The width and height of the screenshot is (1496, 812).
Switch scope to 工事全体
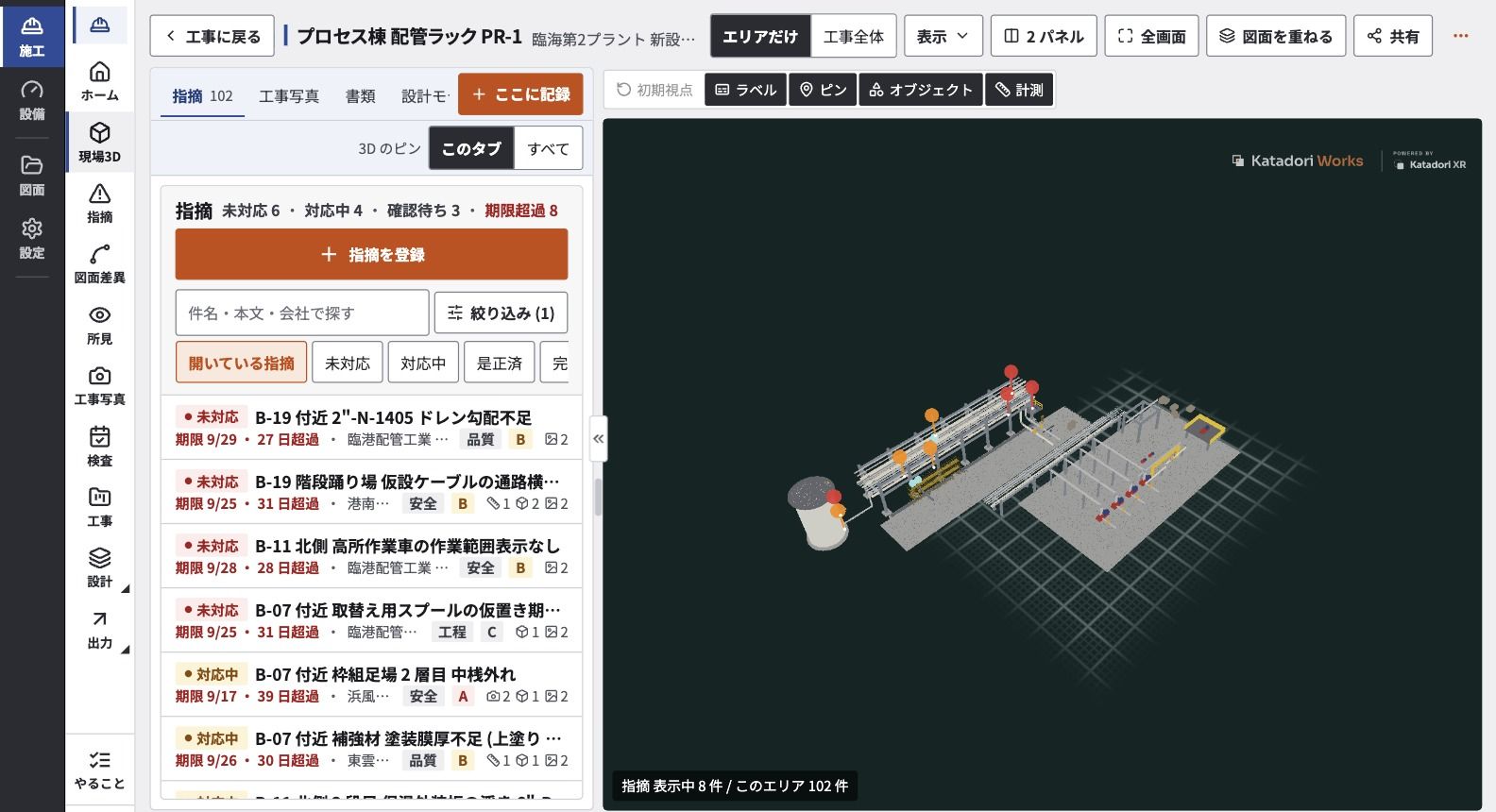coord(854,36)
